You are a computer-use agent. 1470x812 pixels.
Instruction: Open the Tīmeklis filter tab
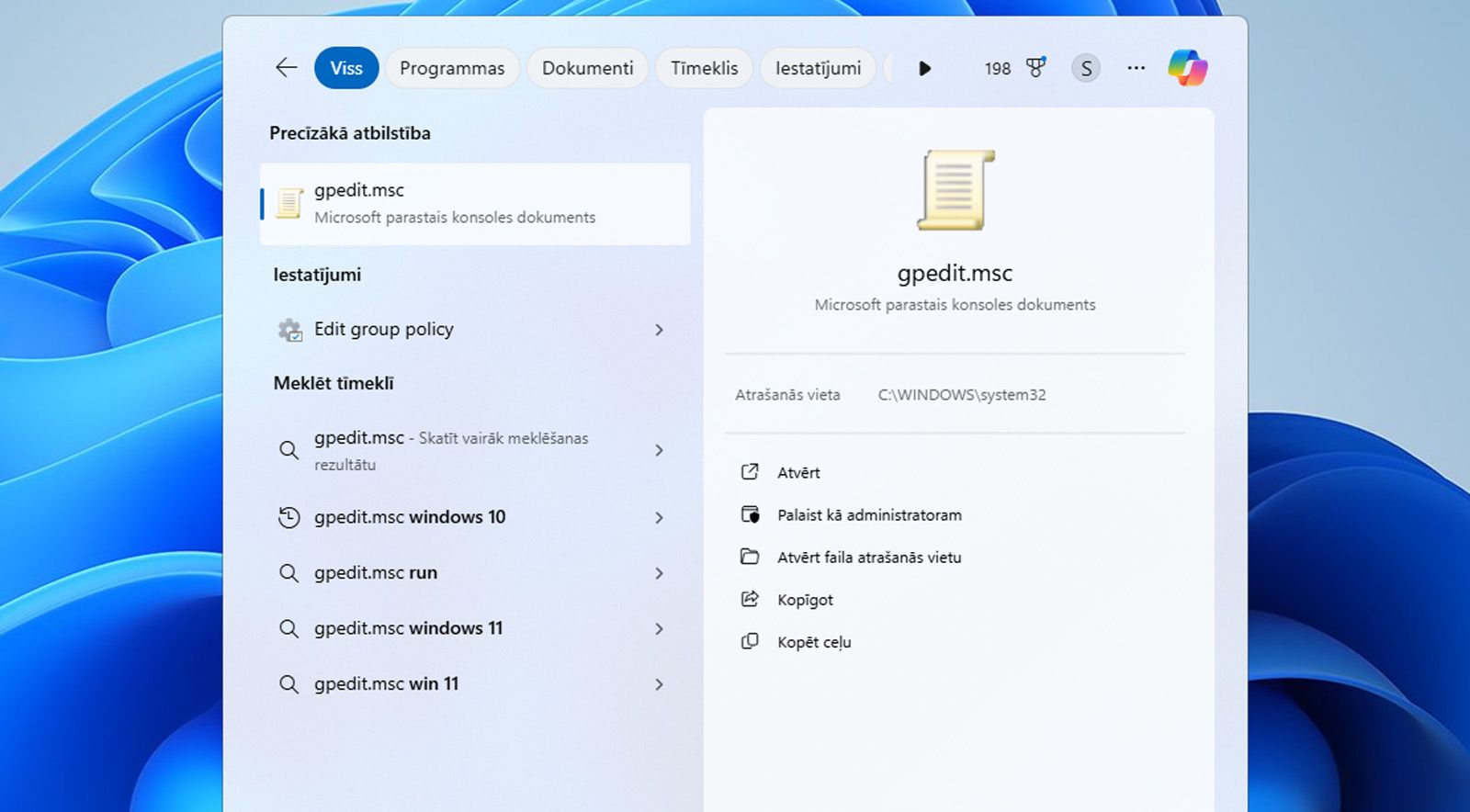pos(704,68)
